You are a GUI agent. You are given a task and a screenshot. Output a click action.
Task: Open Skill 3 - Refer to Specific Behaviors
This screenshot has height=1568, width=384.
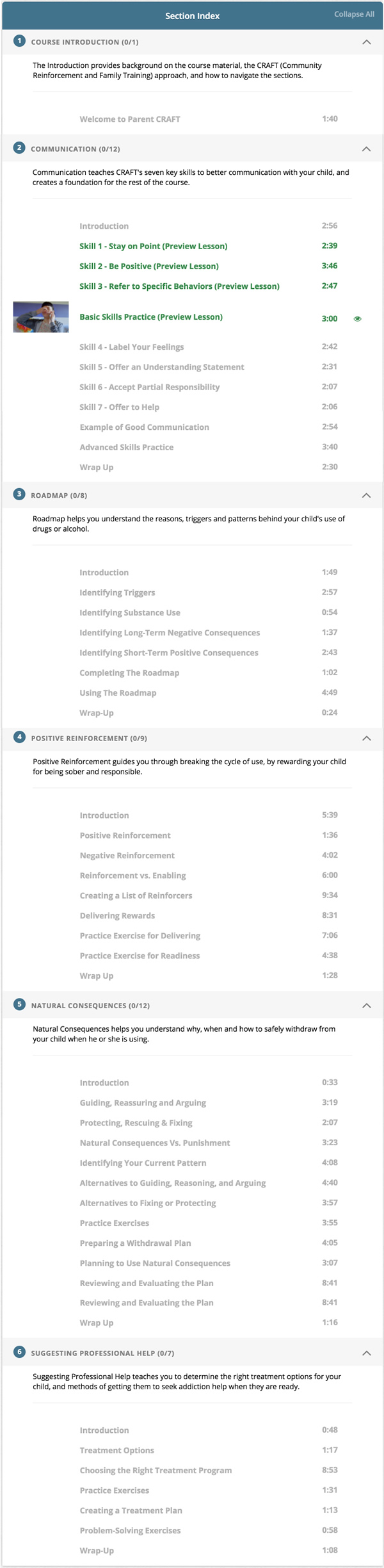179,286
